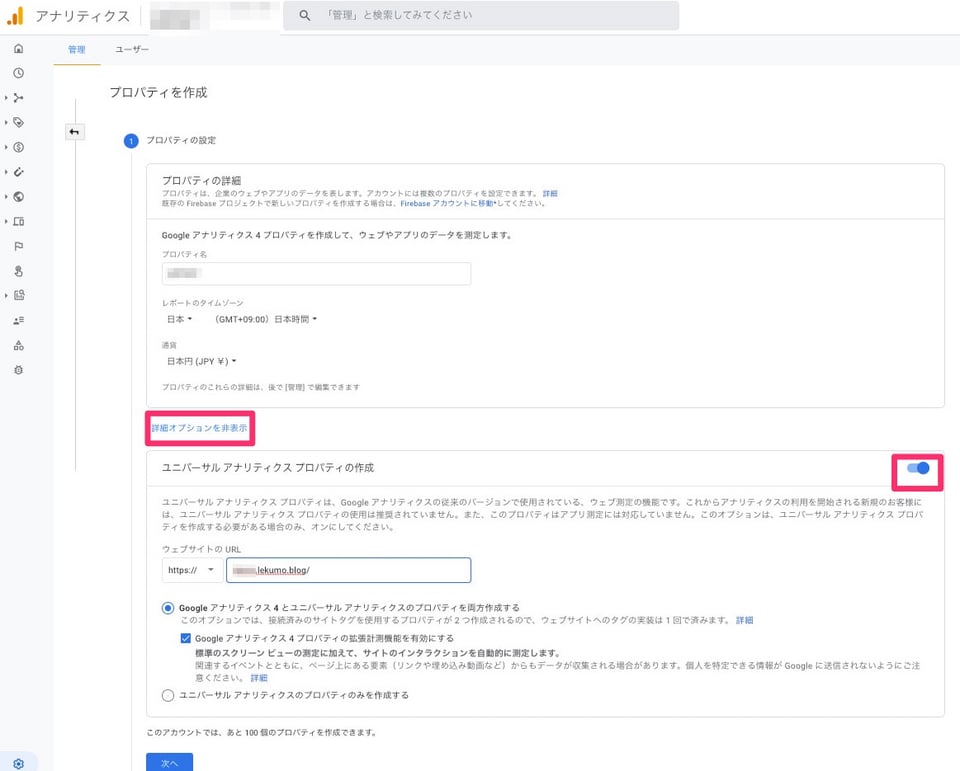960x771 pixels.
Task: Open the bug (debug) sidebar icon
Action: click(19, 370)
